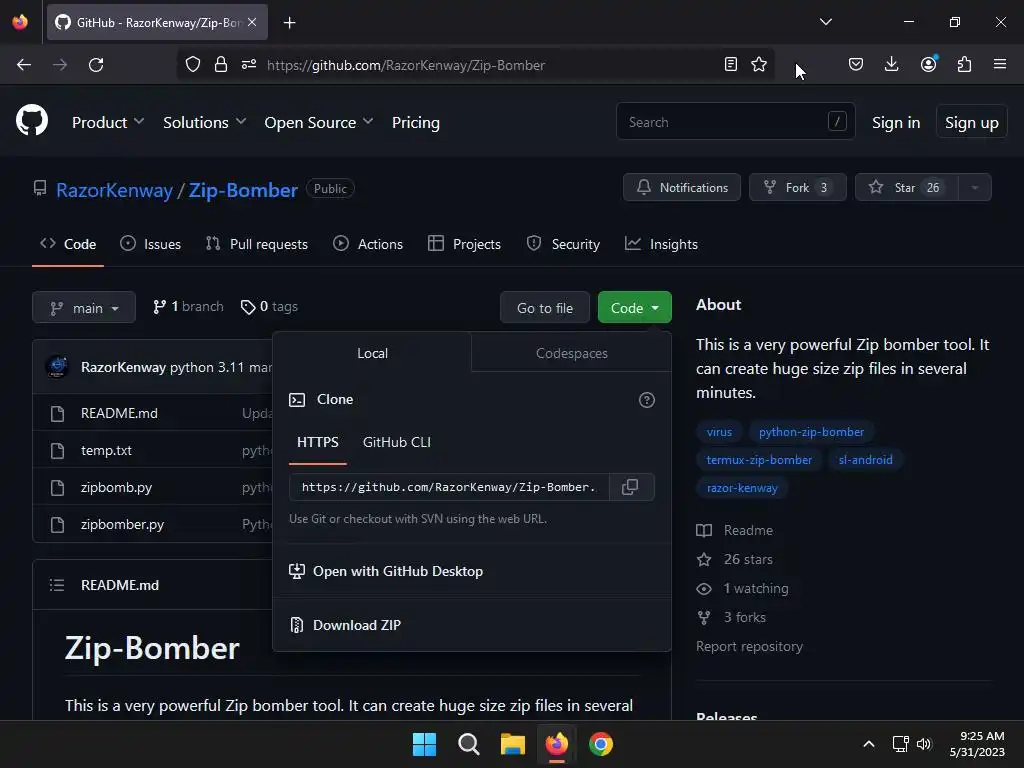This screenshot has height=768, width=1024.
Task: Open the site permissions icon
Action: tap(249, 65)
